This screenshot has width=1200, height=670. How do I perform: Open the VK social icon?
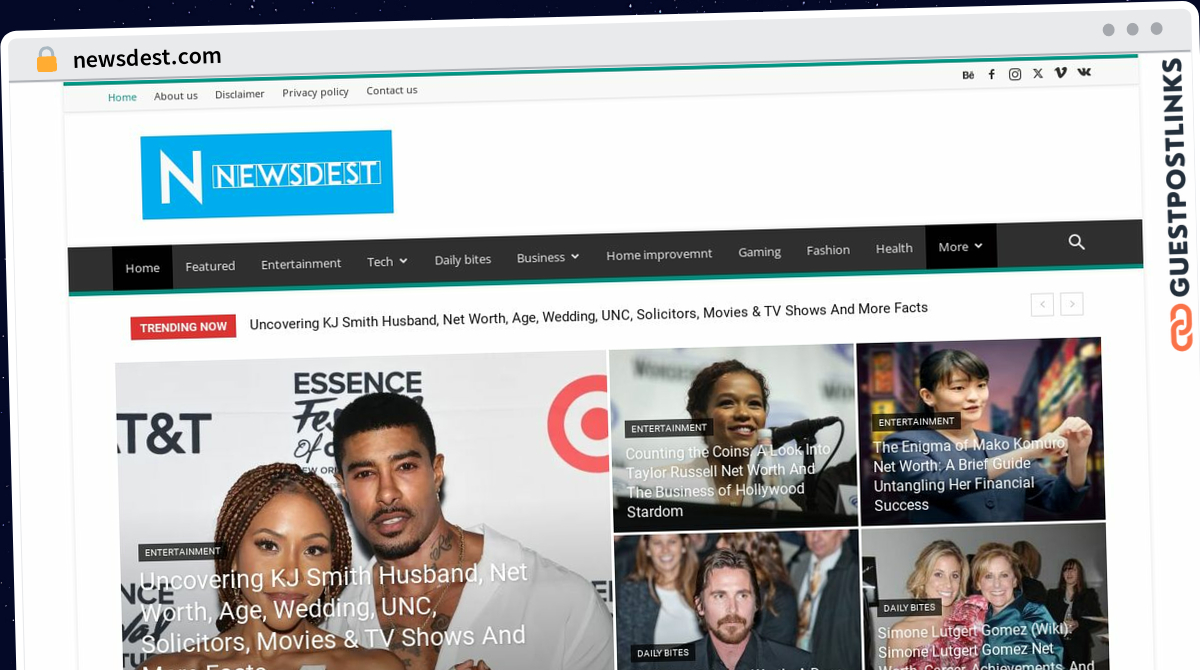coord(1084,72)
